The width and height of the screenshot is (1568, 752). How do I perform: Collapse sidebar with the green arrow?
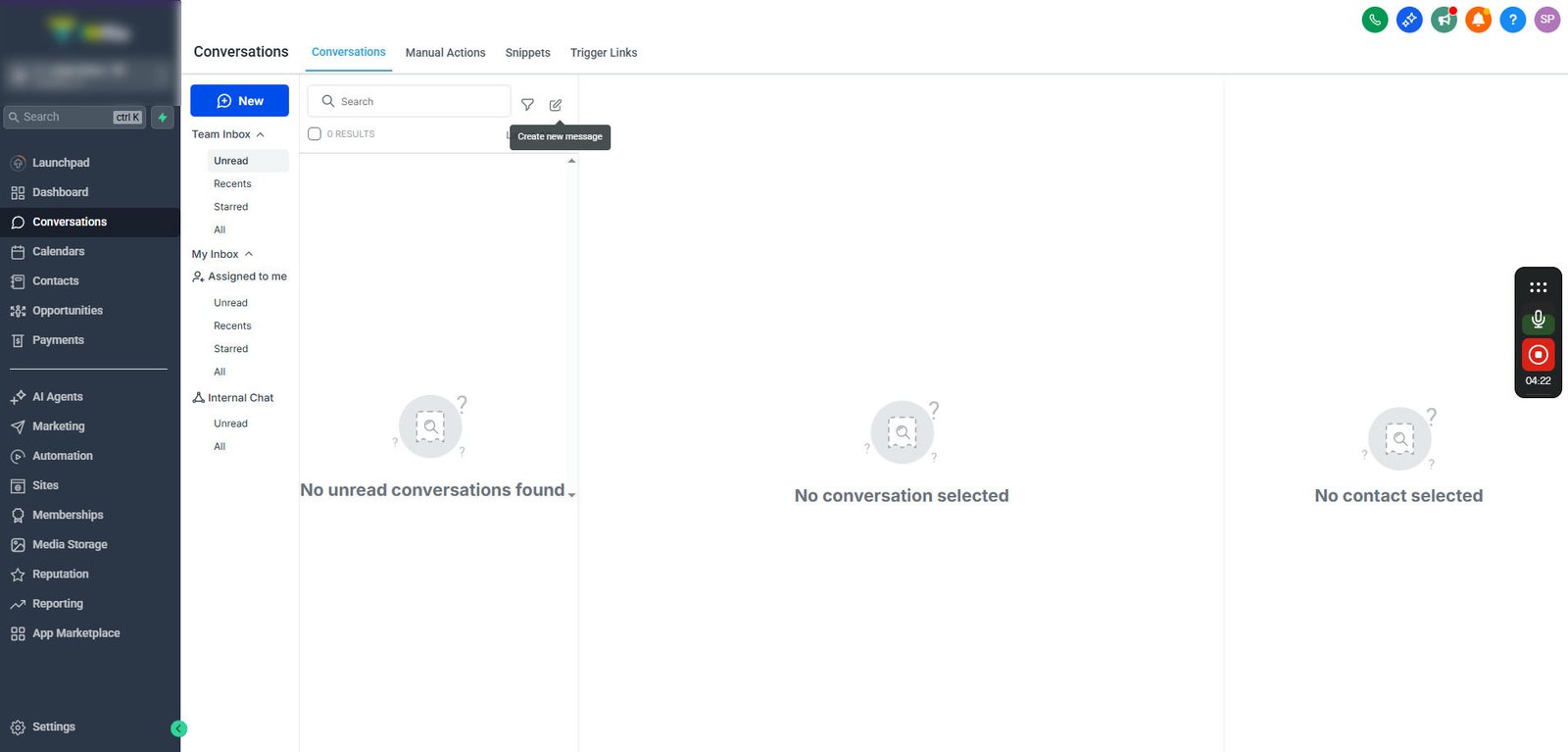(x=178, y=728)
